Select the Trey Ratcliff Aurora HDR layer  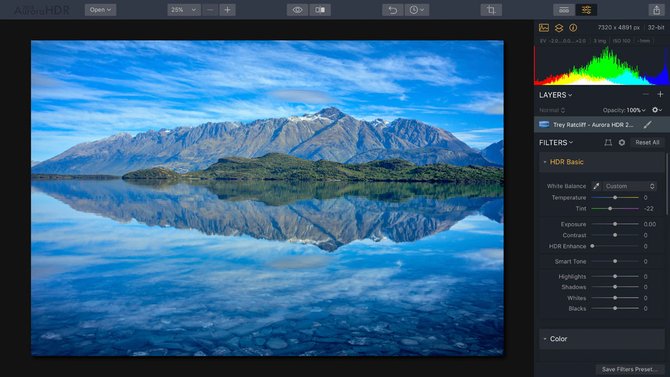(x=602, y=124)
